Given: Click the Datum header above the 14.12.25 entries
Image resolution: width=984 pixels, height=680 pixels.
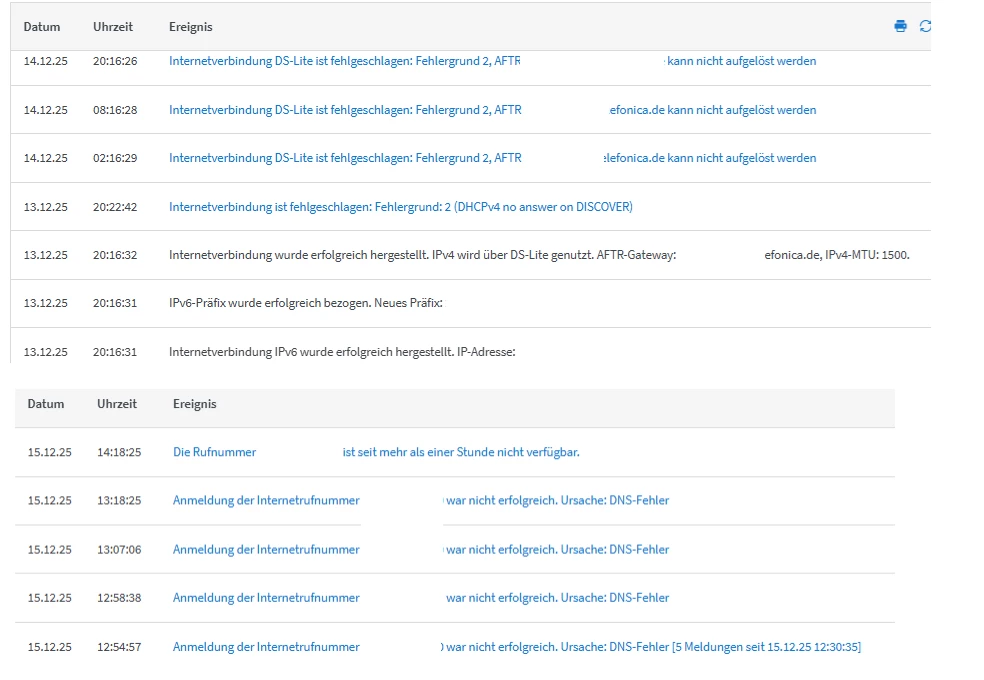Looking at the screenshot, I should tap(42, 27).
